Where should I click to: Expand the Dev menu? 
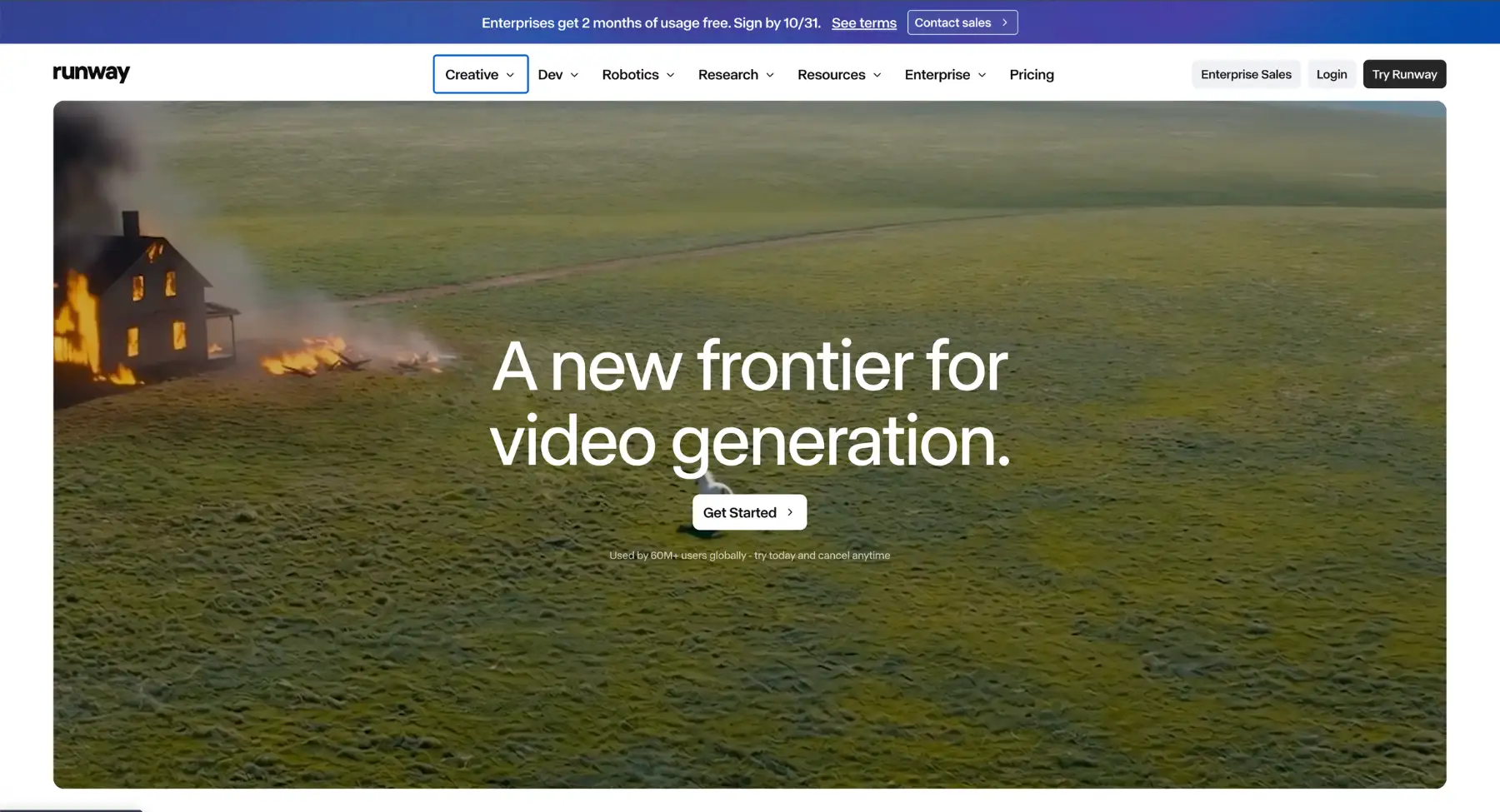558,74
